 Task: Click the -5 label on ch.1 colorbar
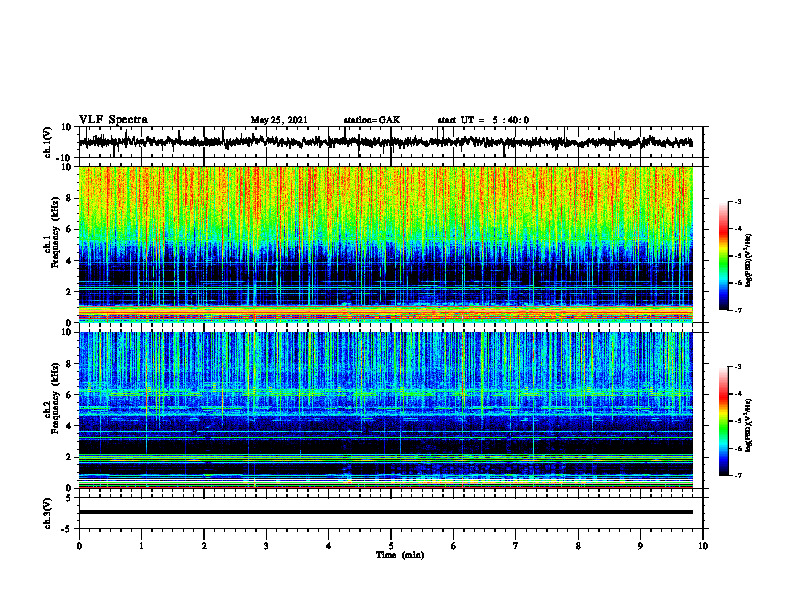point(738,256)
